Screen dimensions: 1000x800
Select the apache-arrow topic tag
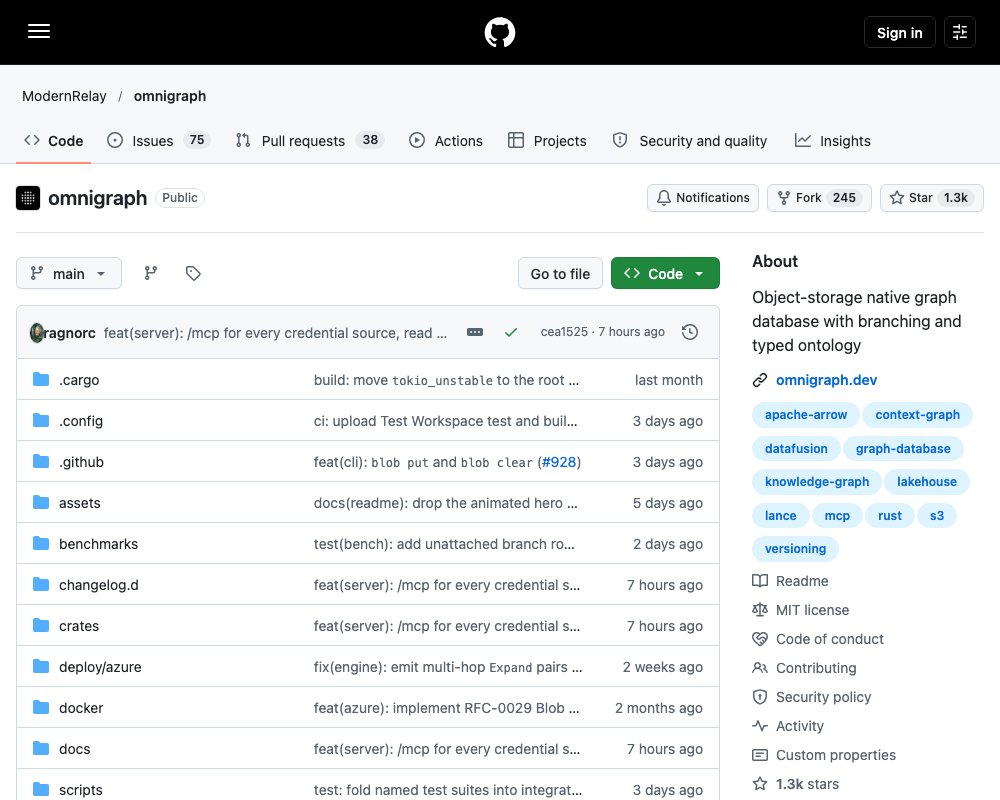(805, 415)
